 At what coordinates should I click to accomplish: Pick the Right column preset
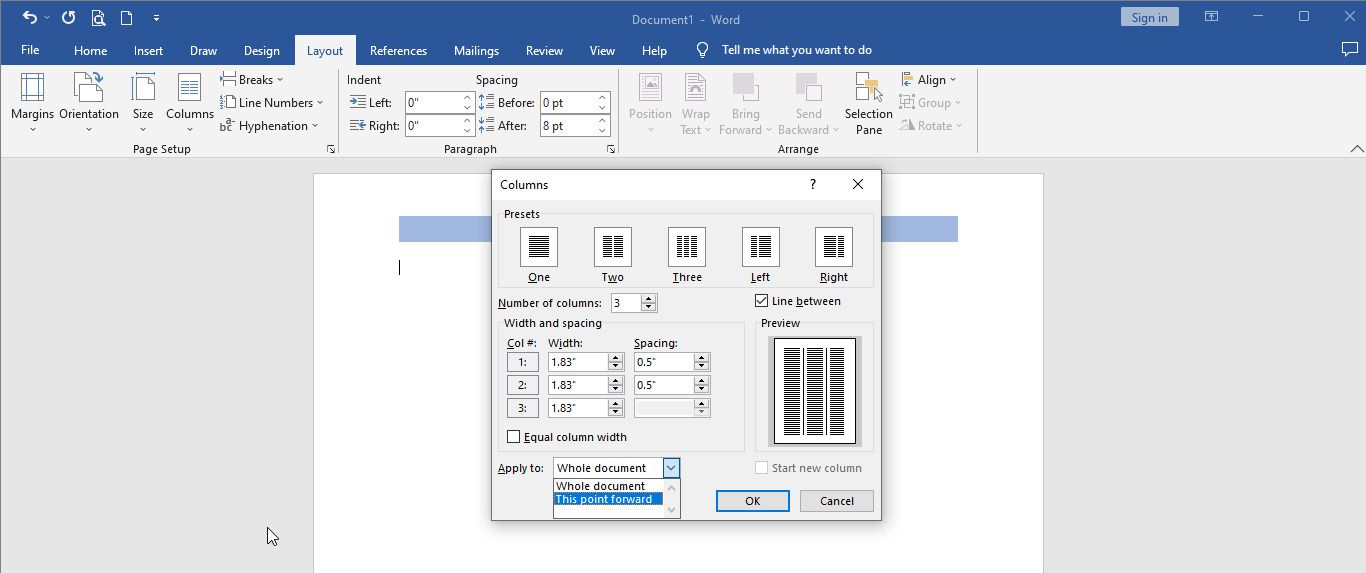click(833, 246)
